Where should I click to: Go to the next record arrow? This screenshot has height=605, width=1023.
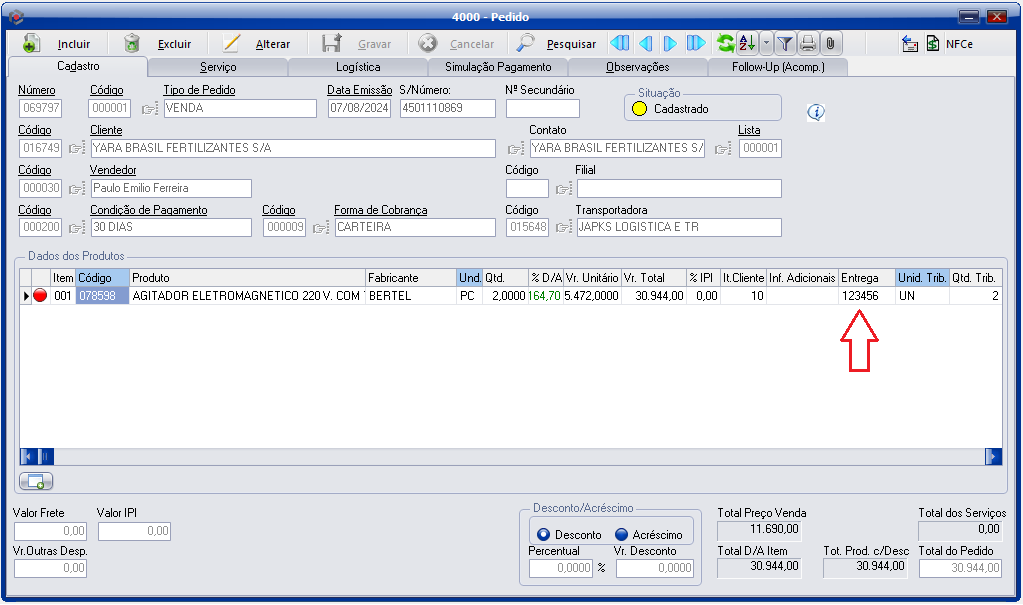670,44
